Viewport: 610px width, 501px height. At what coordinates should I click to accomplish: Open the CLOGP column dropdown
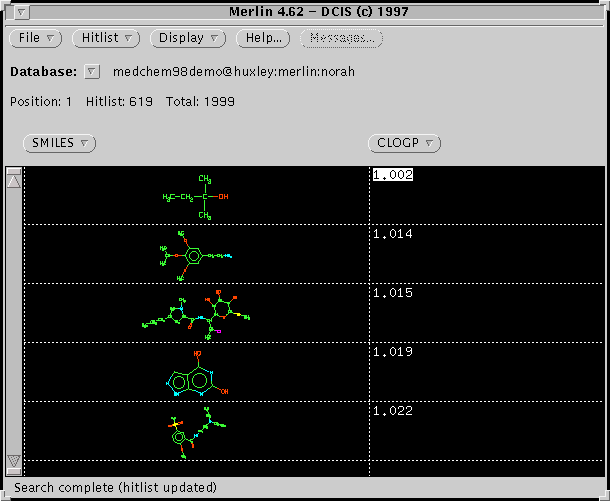coord(404,143)
